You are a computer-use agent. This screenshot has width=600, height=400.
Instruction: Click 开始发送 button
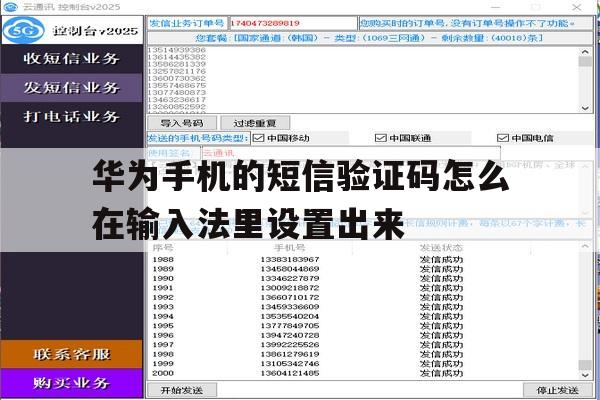click(182, 390)
